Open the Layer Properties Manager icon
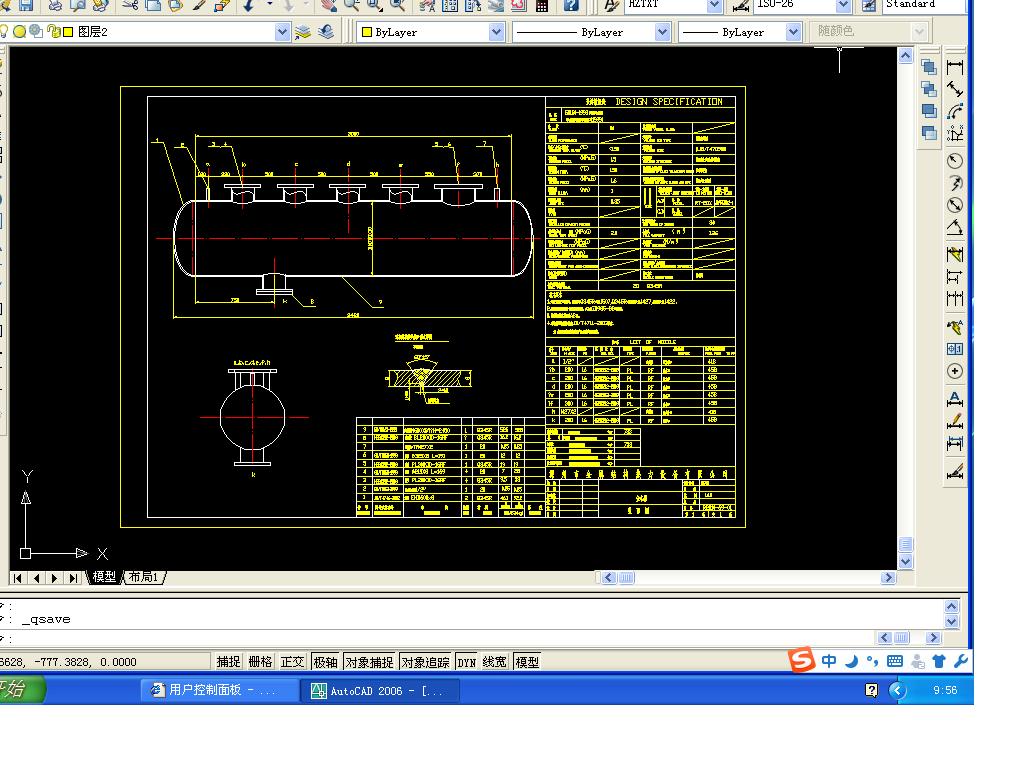The image size is (1024, 768). [x=303, y=32]
